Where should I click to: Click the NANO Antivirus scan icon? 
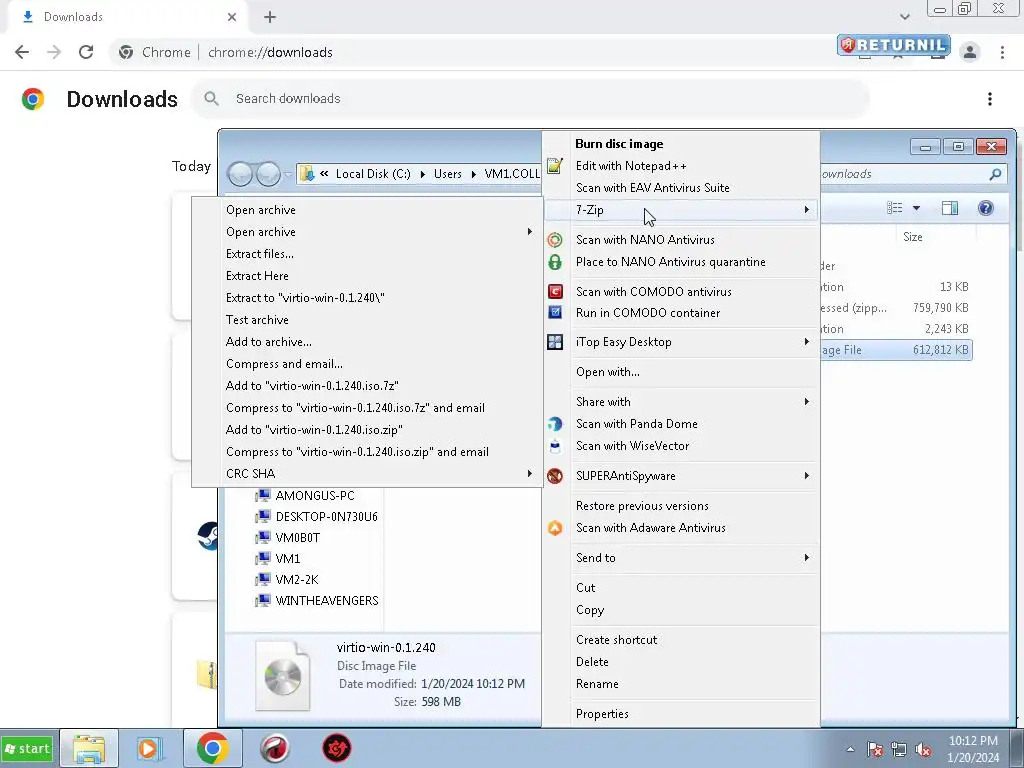pos(554,240)
